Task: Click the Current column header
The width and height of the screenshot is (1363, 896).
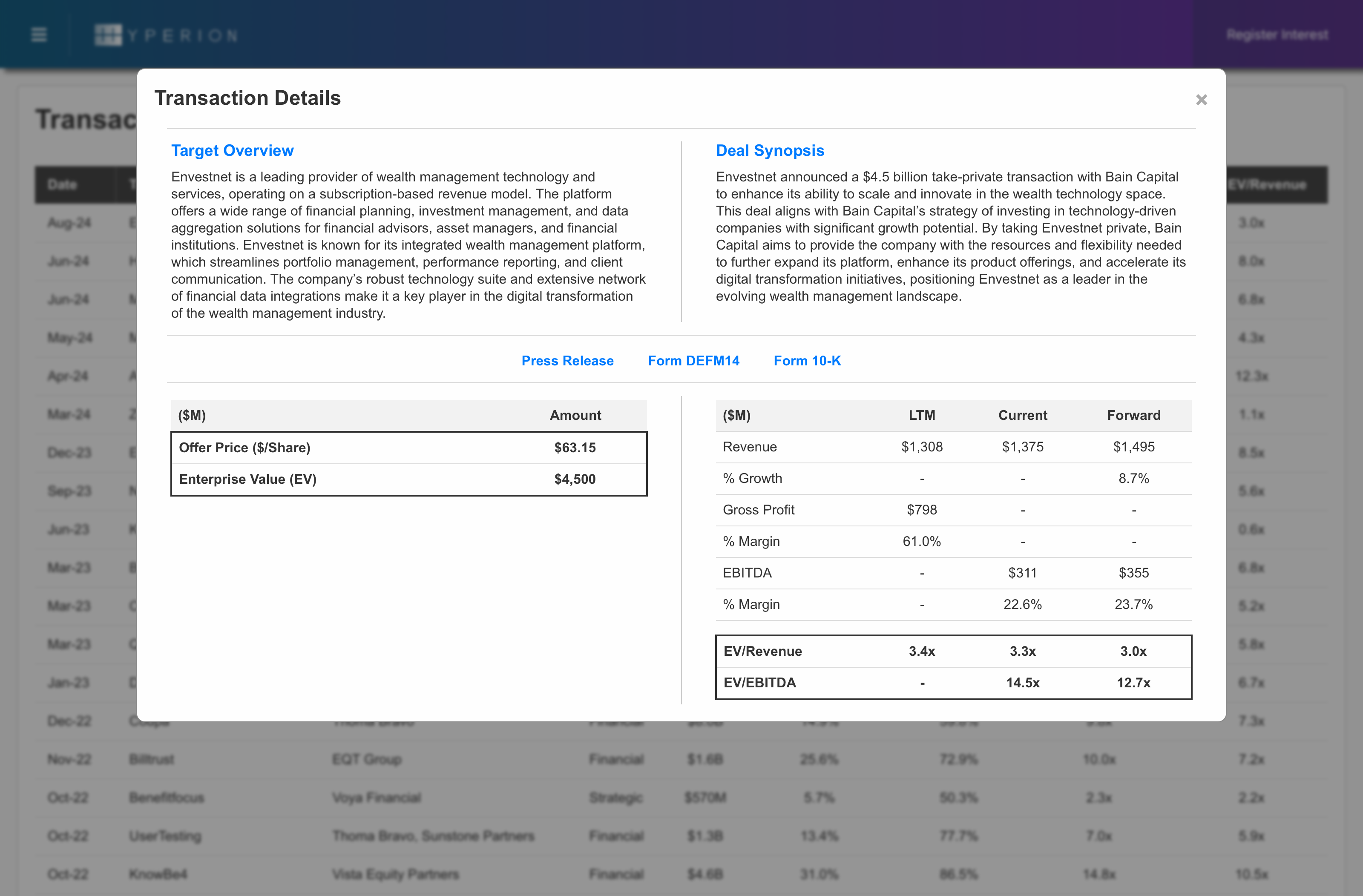Action: pyautogui.click(x=1022, y=416)
